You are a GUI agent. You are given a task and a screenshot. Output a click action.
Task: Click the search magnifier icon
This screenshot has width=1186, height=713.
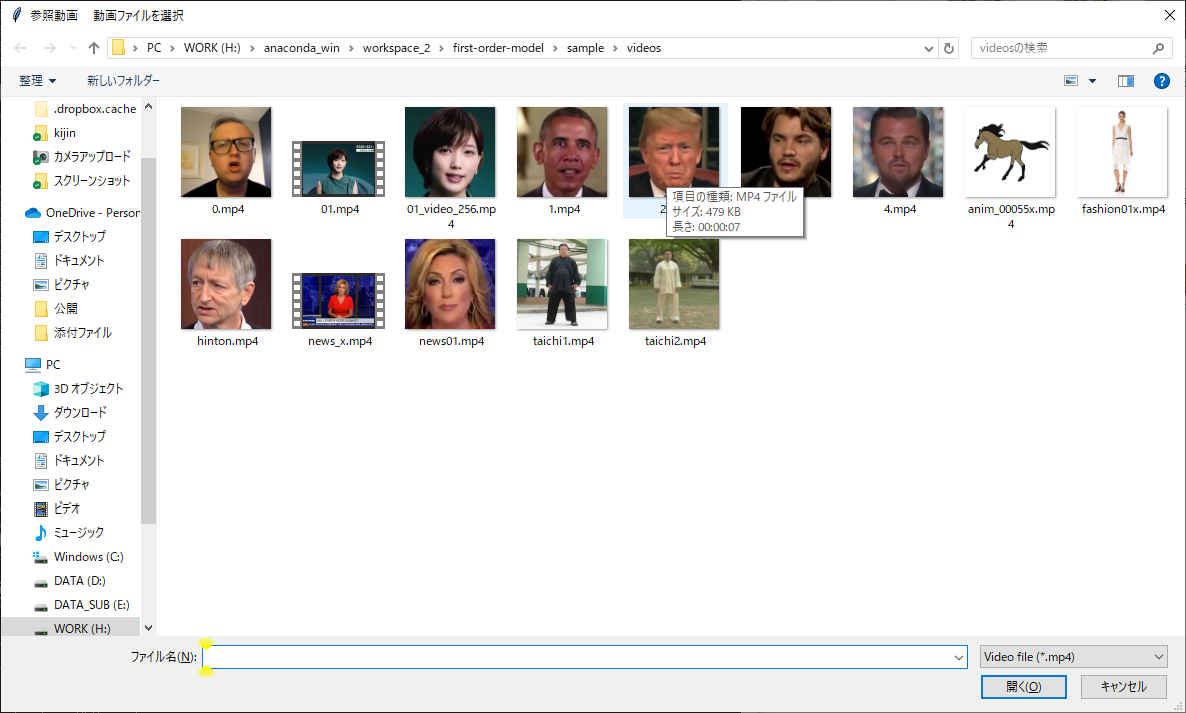tap(1159, 48)
